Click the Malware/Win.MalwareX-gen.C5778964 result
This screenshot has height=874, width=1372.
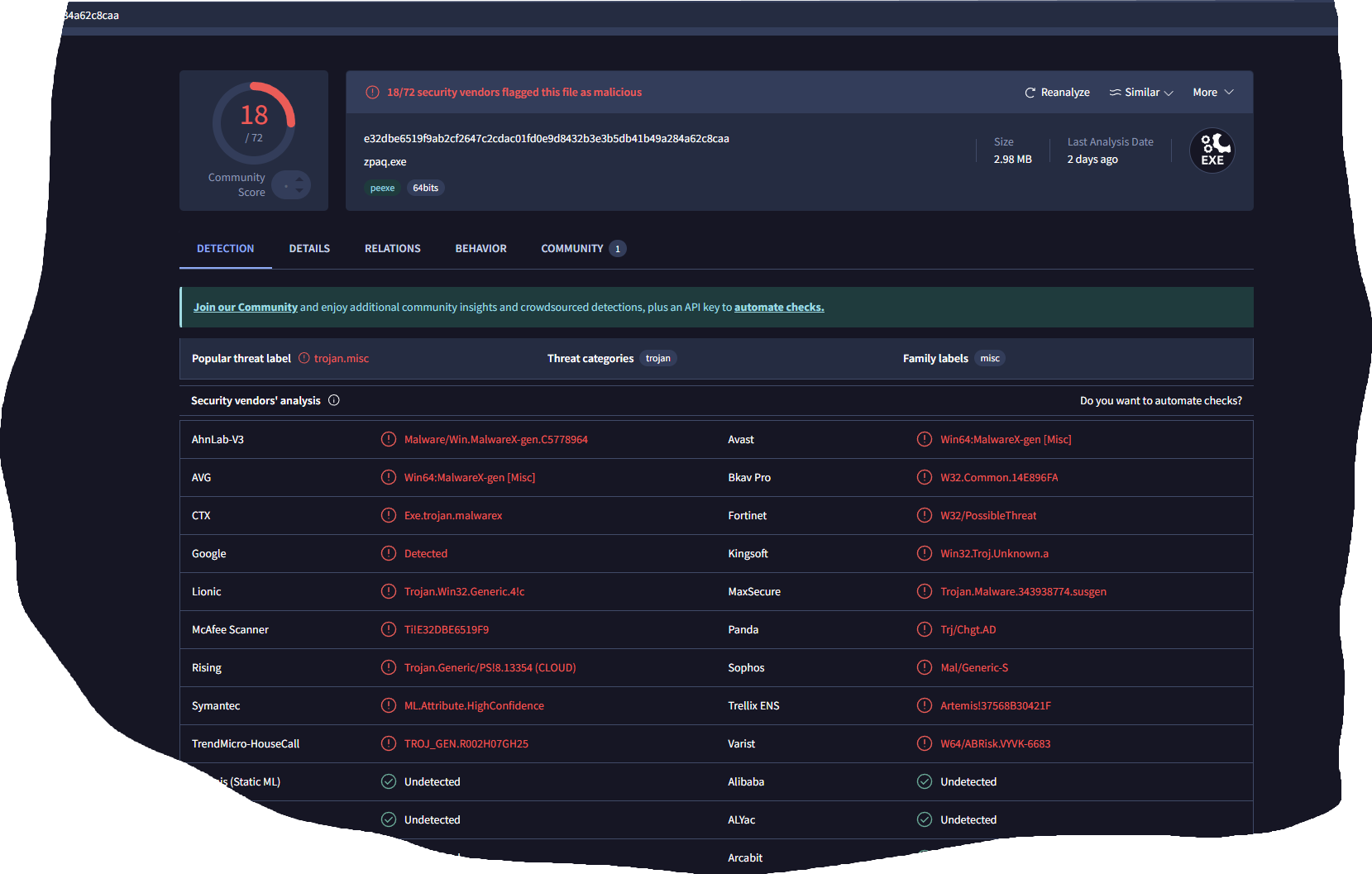(496, 439)
